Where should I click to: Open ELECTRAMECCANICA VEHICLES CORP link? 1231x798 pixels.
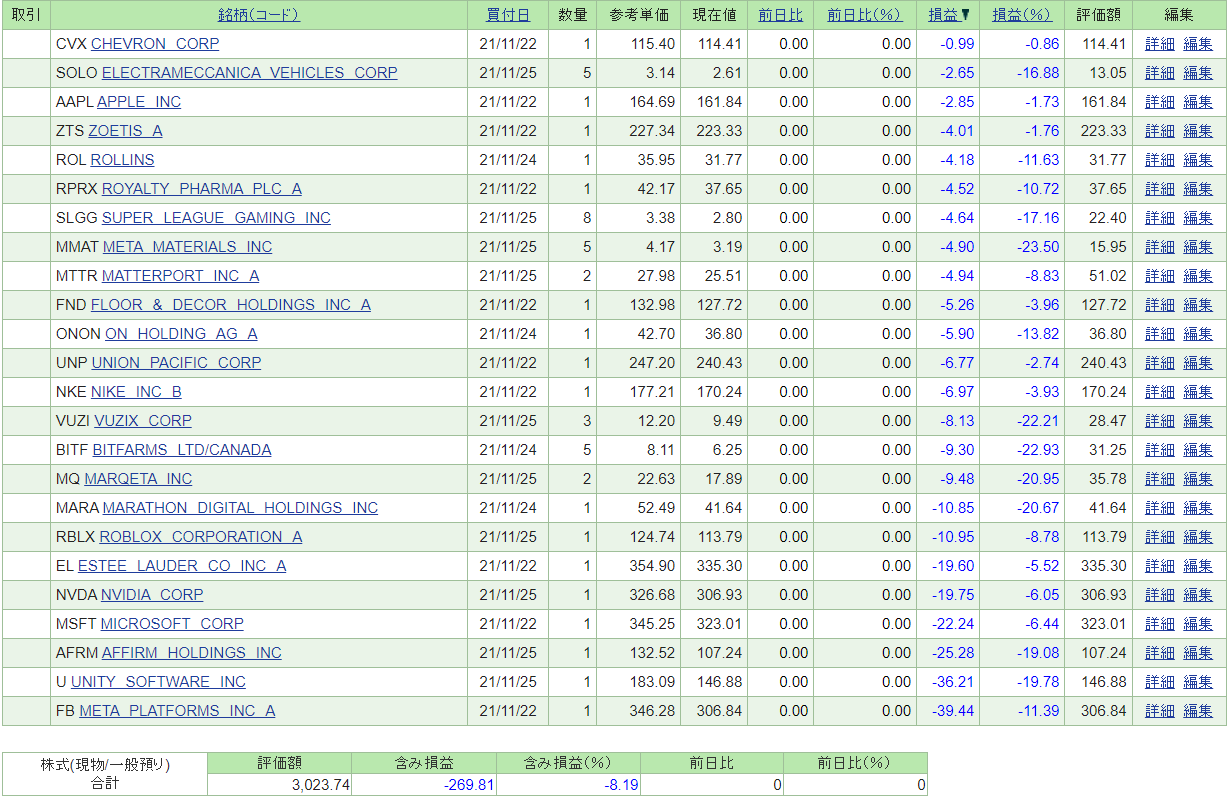tap(250, 73)
